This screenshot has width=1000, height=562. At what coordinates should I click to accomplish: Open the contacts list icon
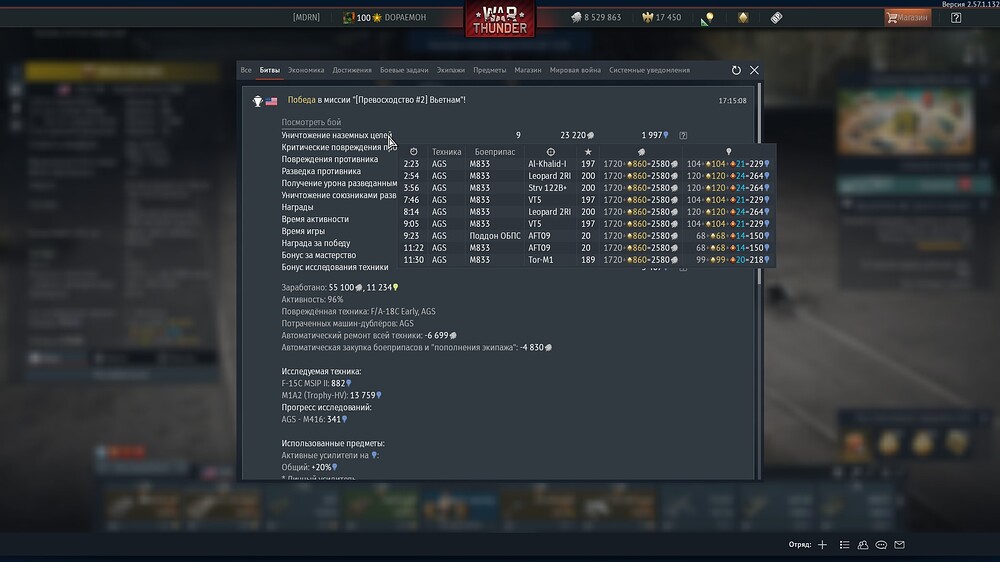(x=863, y=545)
